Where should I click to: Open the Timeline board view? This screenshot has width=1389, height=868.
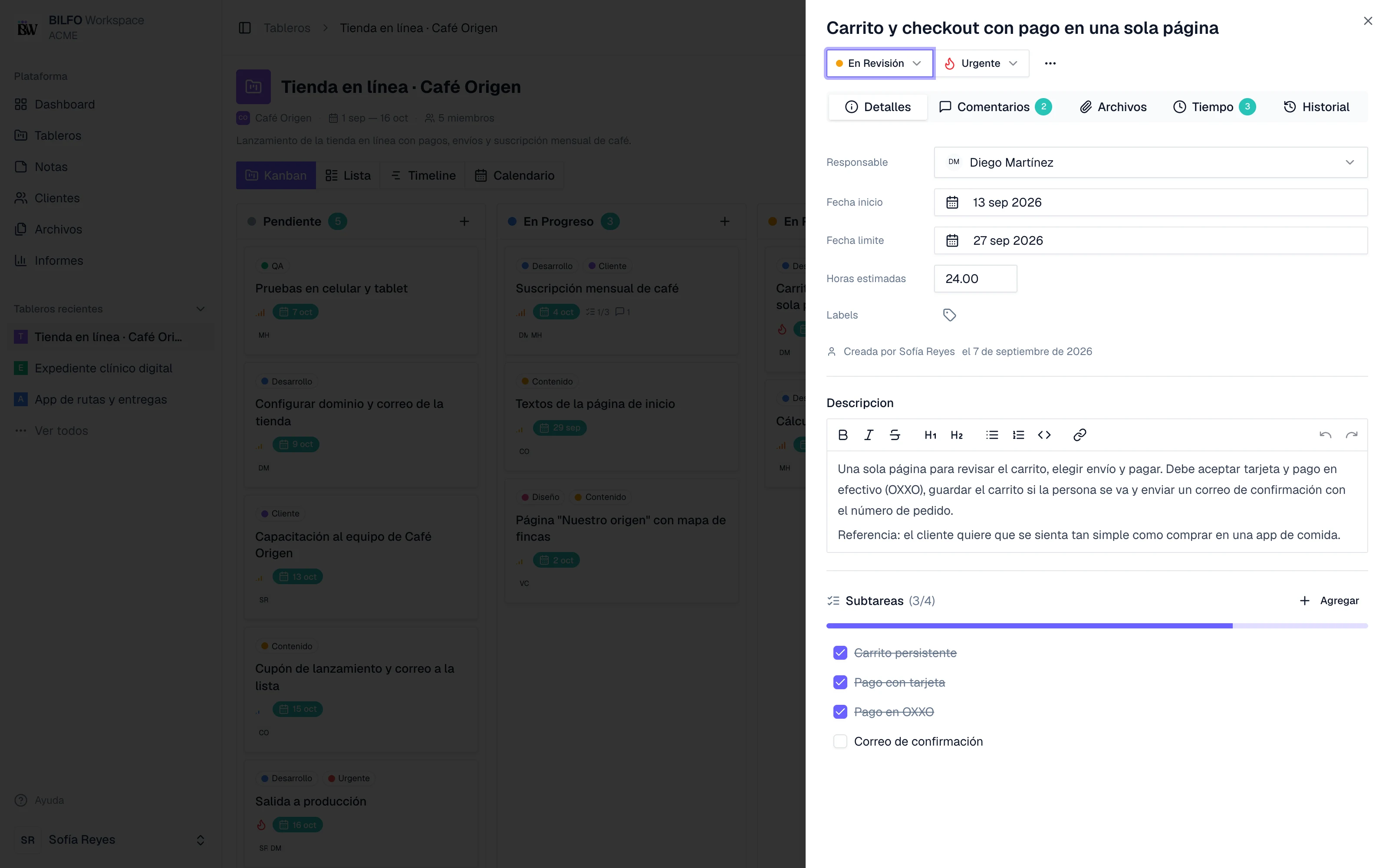(423, 175)
